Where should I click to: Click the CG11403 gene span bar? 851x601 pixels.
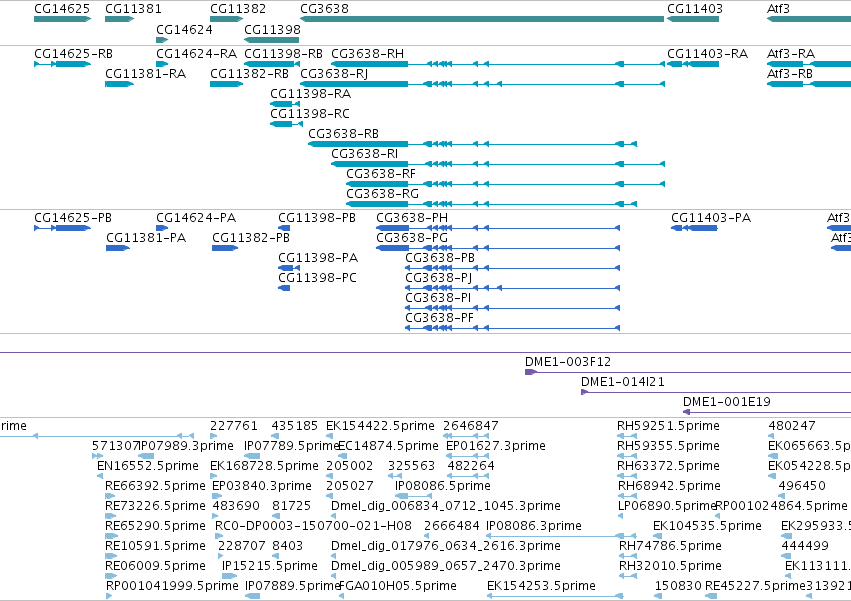tap(693, 19)
